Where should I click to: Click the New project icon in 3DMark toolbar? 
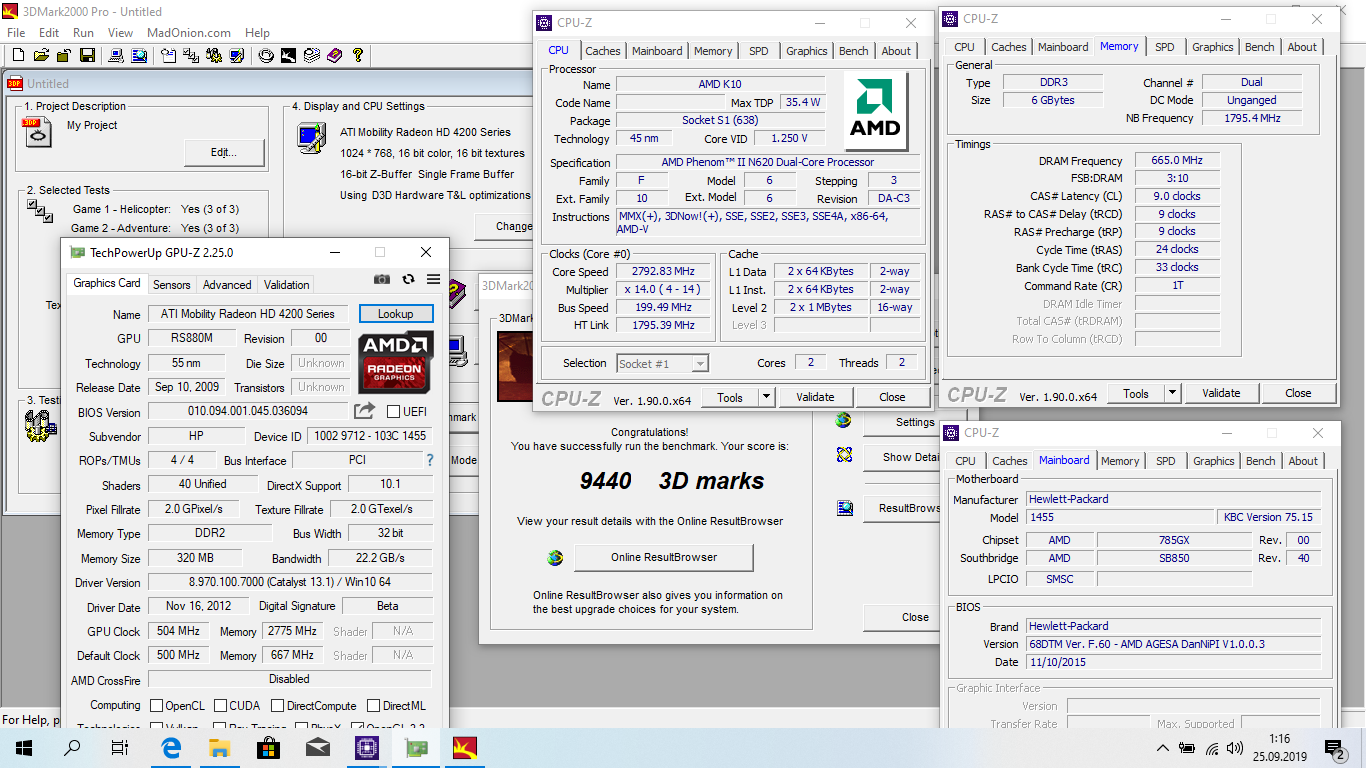[x=19, y=55]
